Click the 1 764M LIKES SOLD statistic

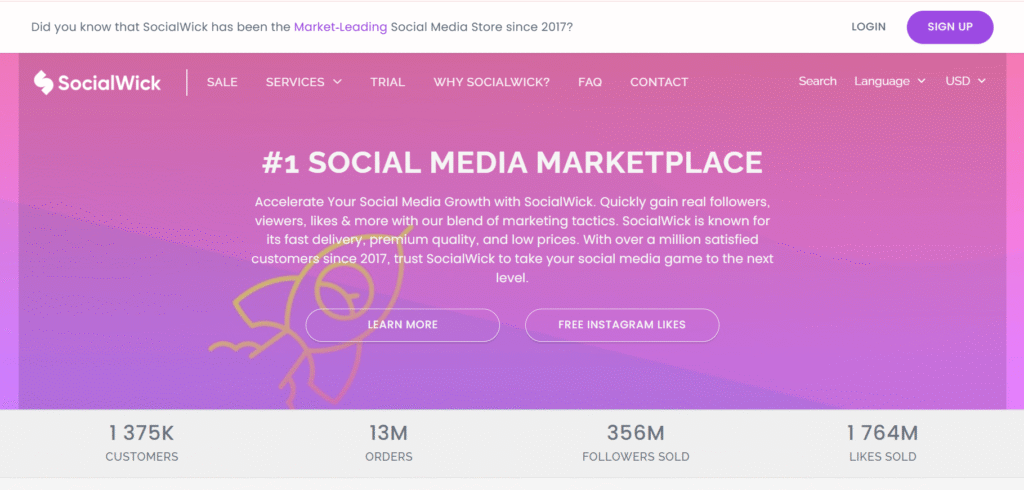882,443
